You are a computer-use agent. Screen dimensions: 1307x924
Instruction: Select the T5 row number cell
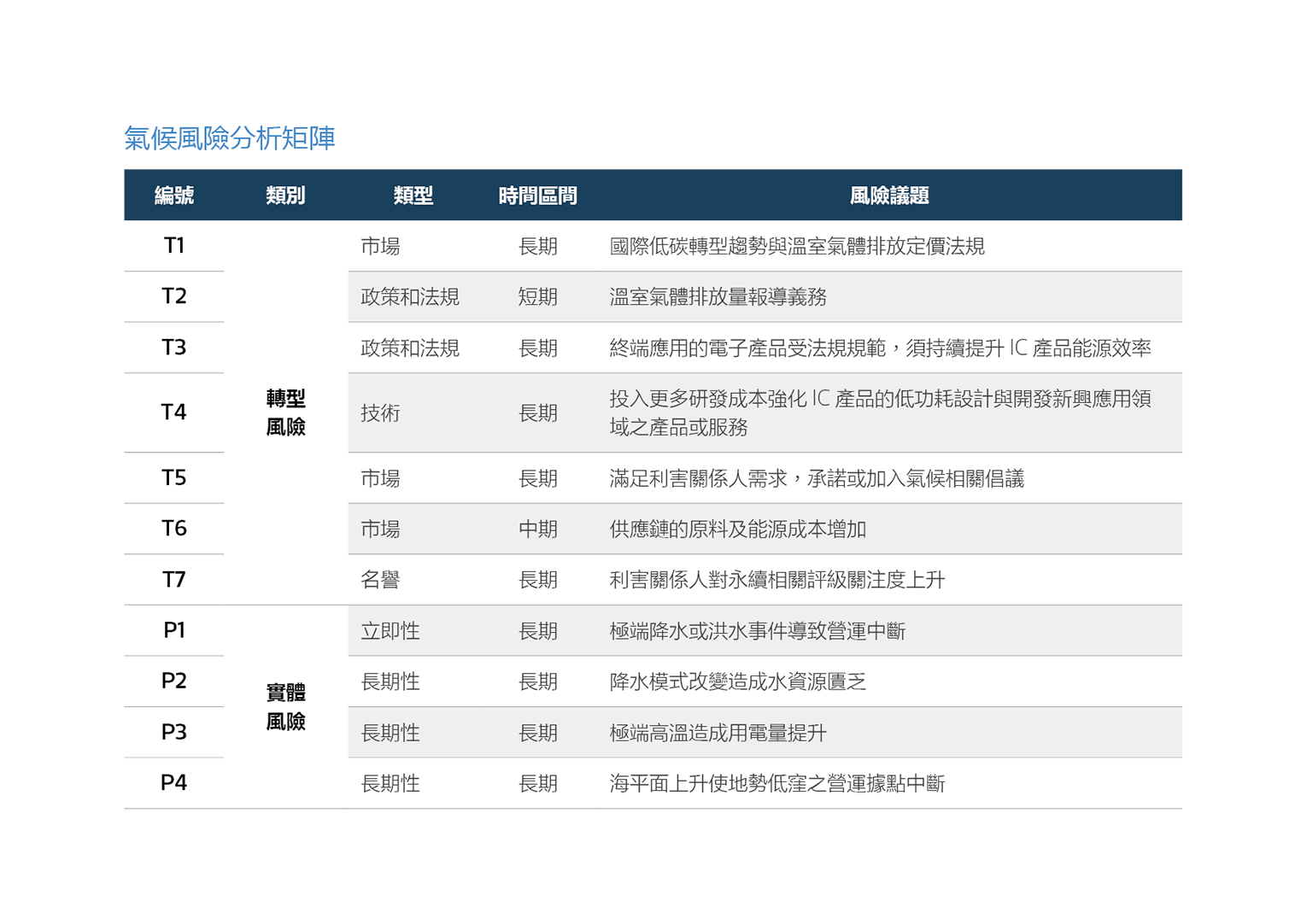coord(174,478)
